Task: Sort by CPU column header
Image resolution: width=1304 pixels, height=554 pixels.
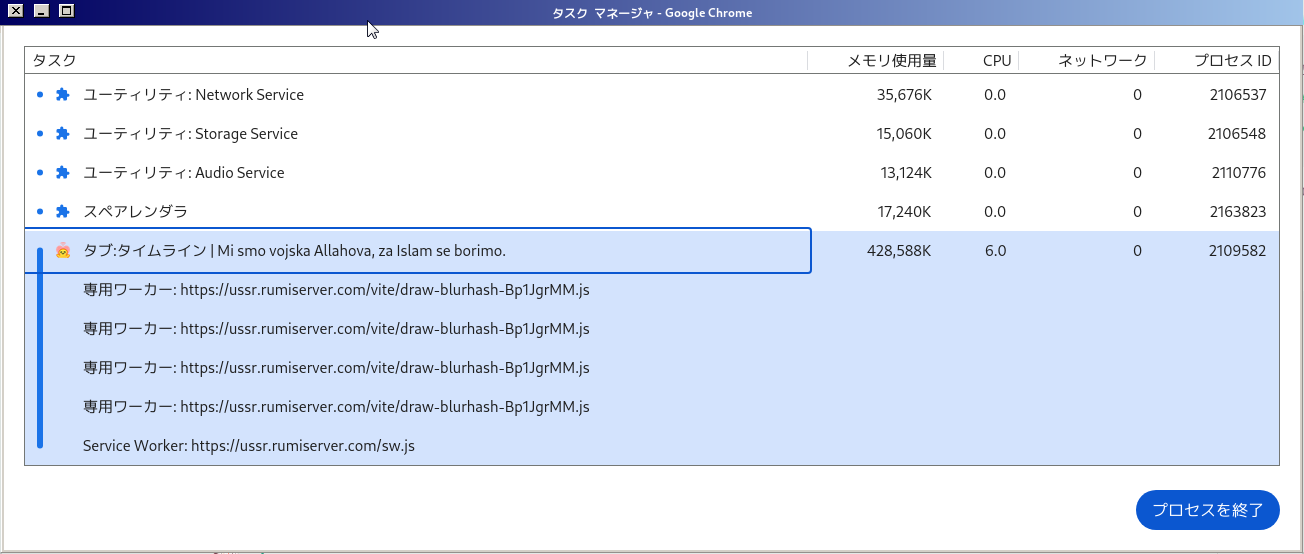Action: click(x=996, y=61)
